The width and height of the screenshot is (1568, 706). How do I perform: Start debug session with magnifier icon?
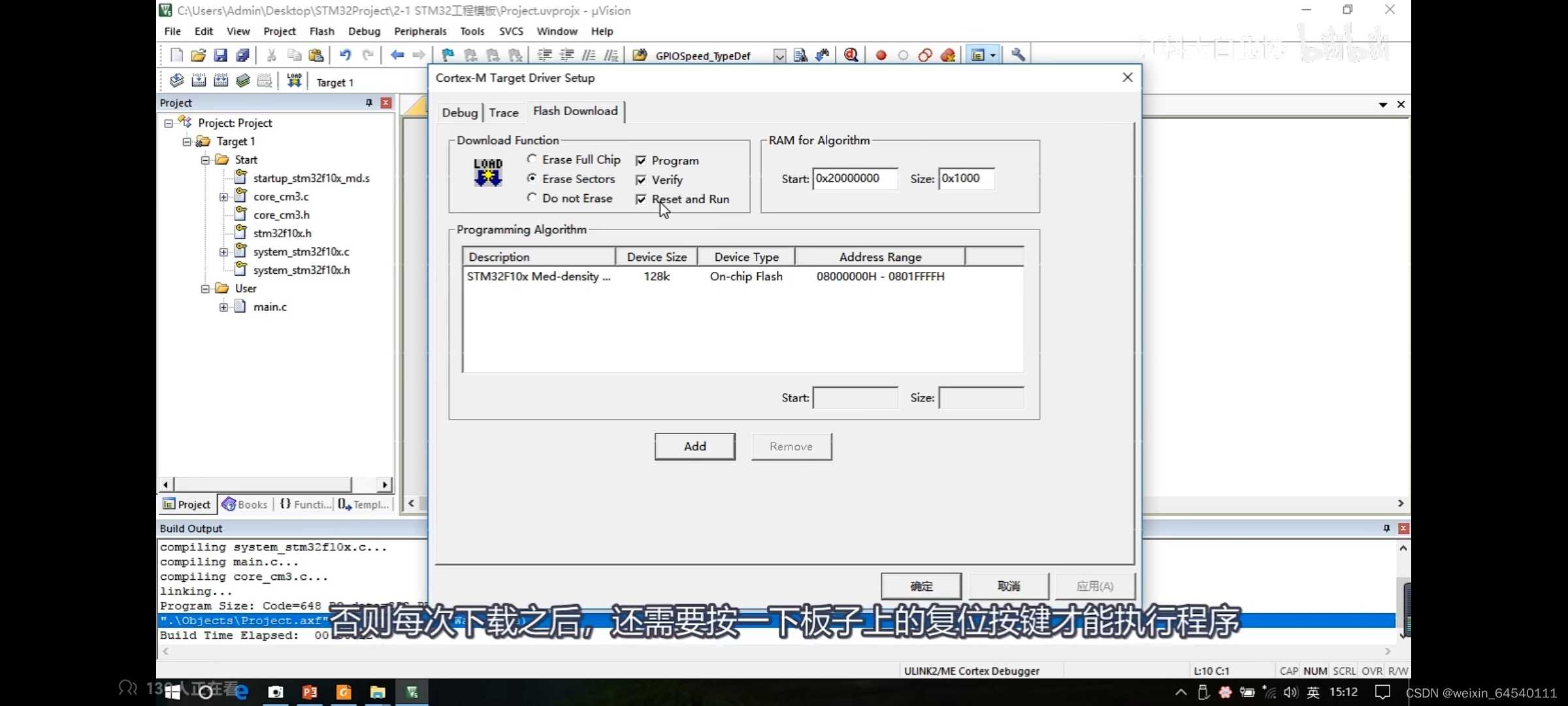pyautogui.click(x=851, y=56)
